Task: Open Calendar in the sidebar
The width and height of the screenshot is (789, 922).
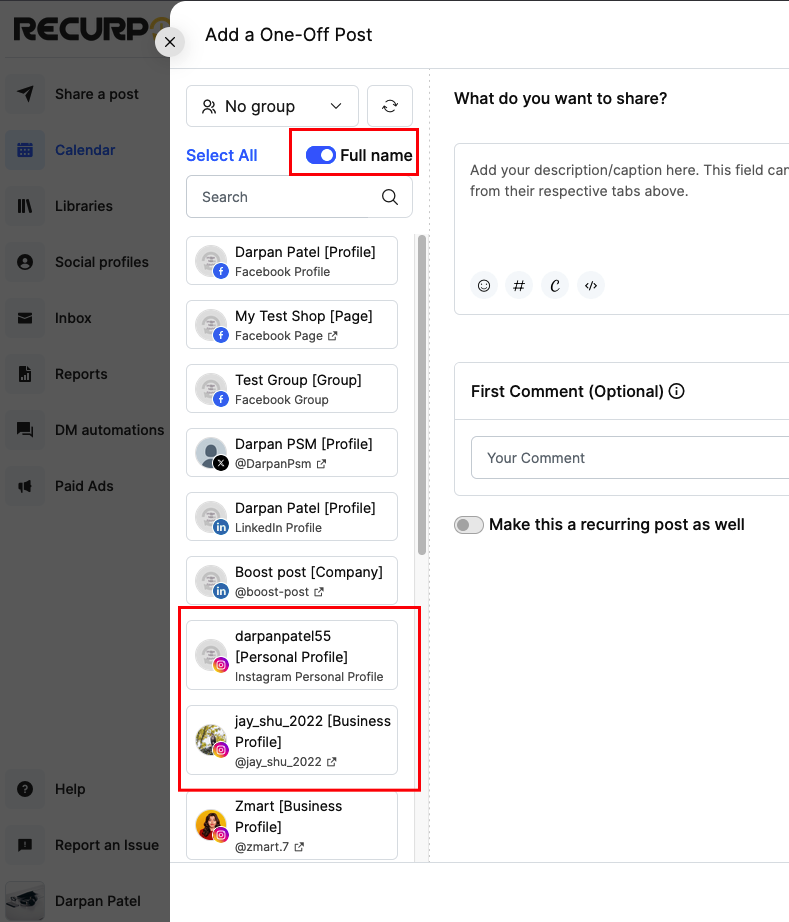Action: (x=84, y=150)
